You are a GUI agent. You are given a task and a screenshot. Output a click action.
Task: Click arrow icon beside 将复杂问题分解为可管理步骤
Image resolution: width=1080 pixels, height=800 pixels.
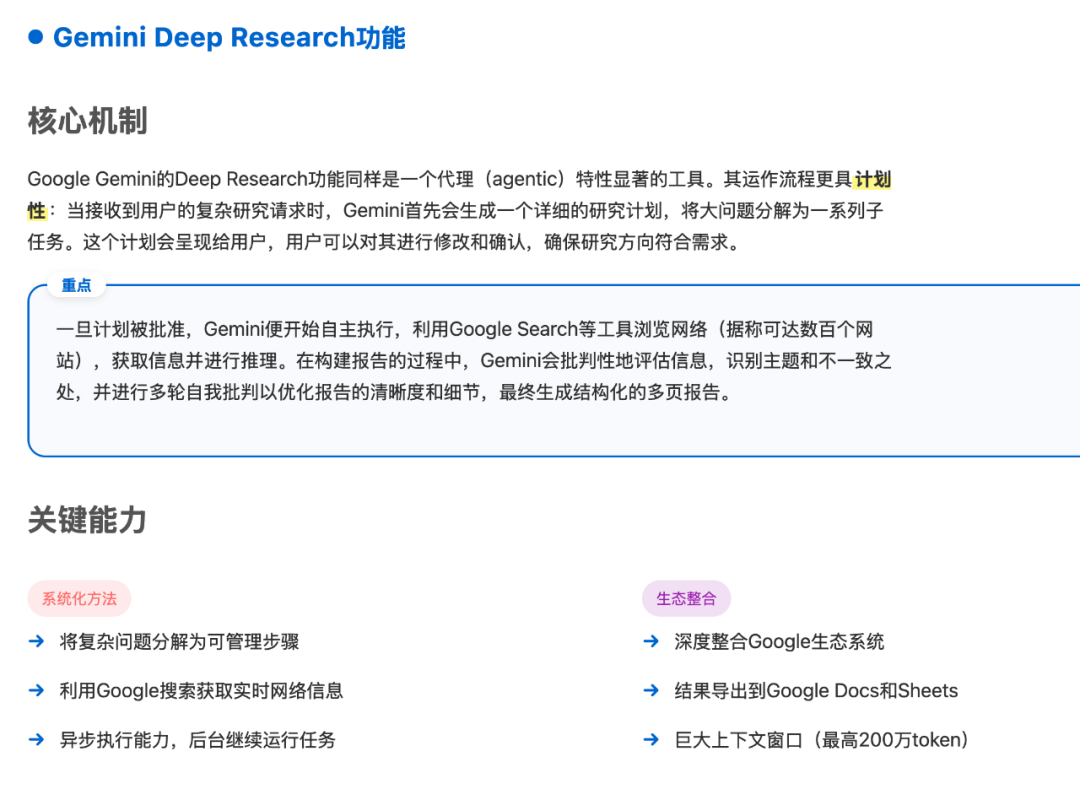click(37, 642)
